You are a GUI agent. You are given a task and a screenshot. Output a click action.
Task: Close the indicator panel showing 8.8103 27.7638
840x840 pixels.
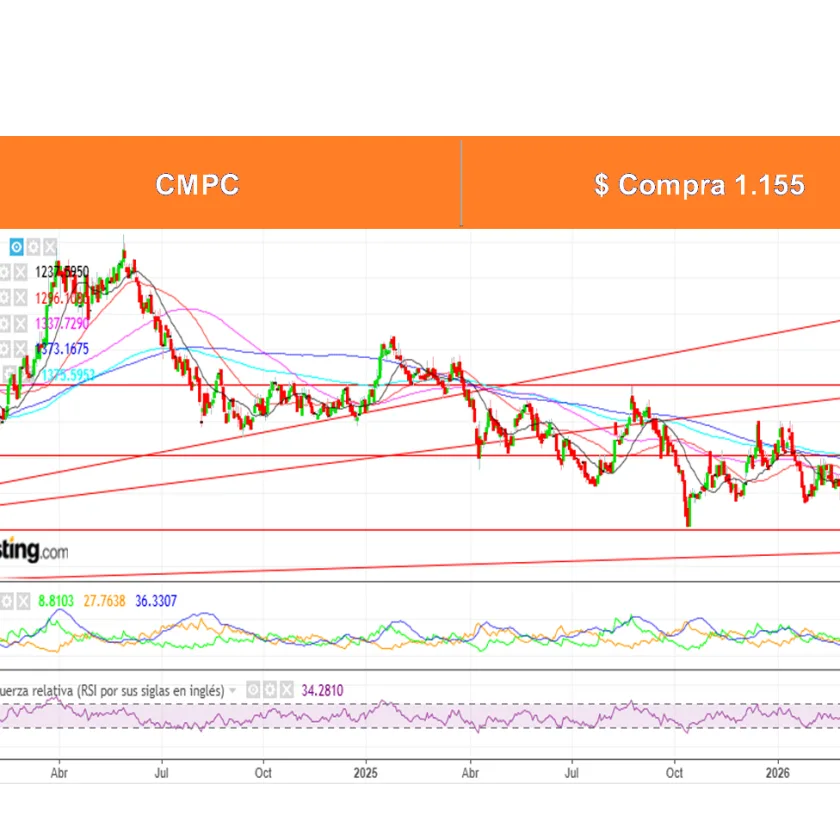[21, 600]
